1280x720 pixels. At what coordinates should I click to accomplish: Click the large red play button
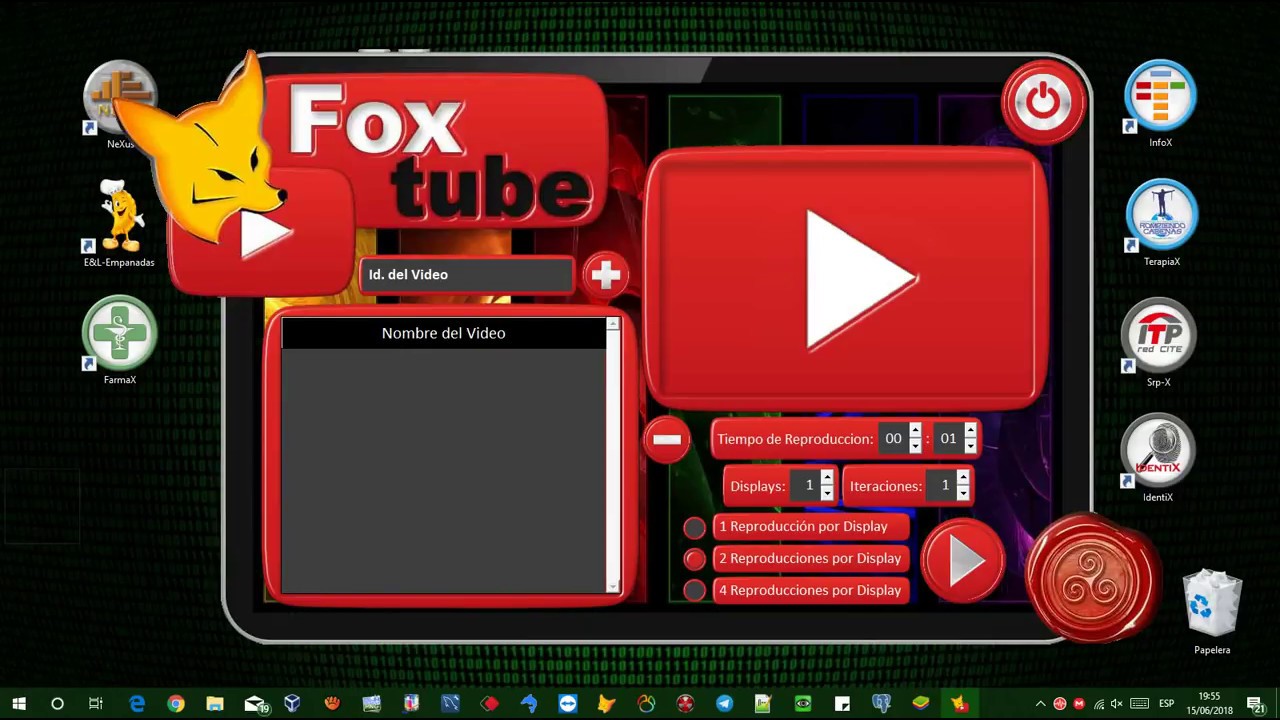click(x=847, y=279)
